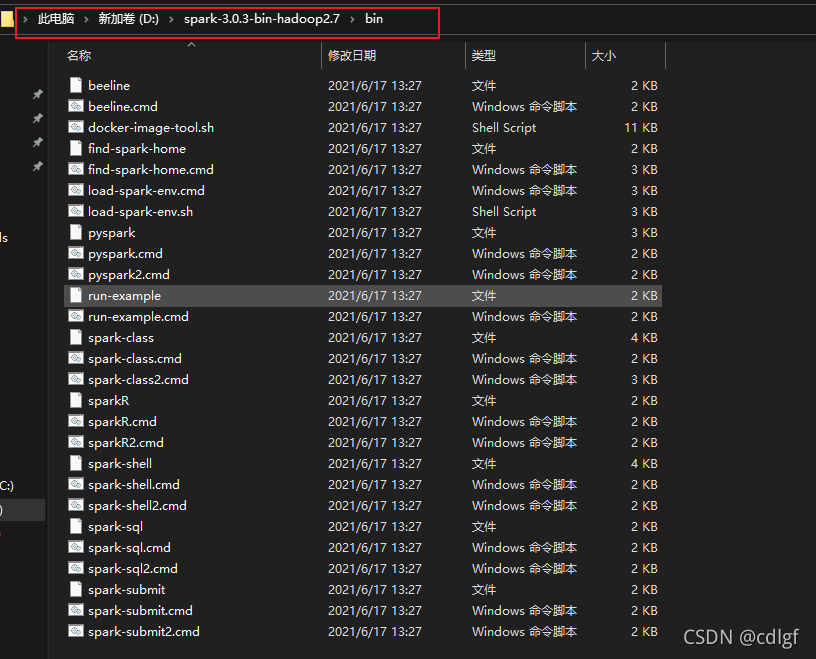The image size is (816, 659).
Task: Click the pyspark file icon
Action: point(76,232)
